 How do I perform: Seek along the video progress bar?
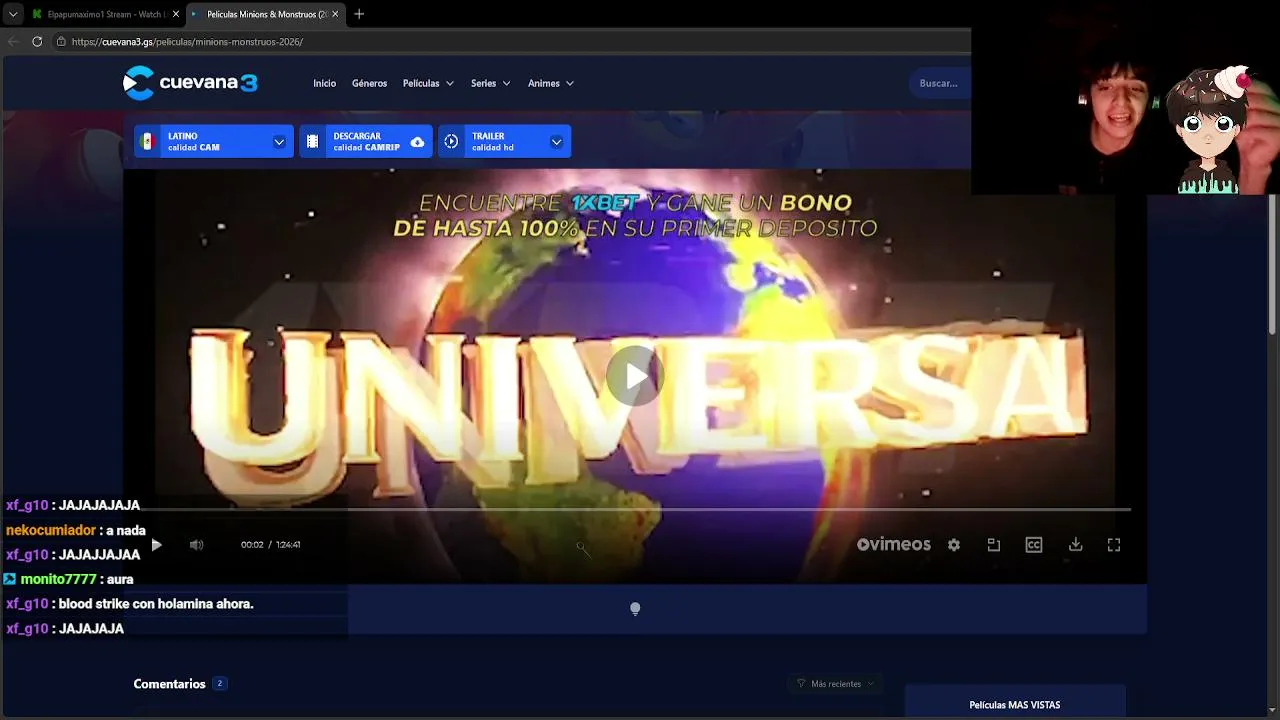(635, 510)
